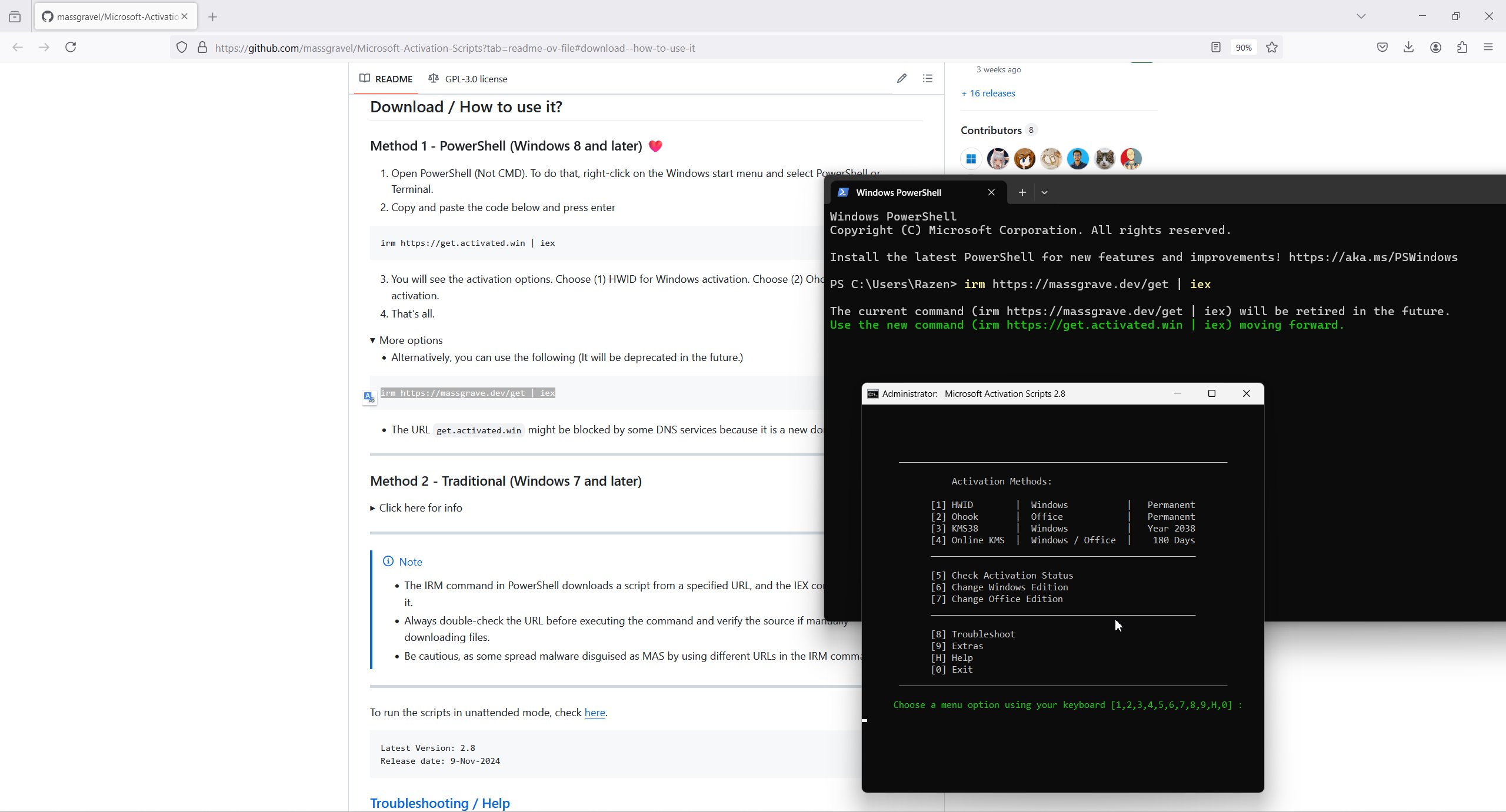The width and height of the screenshot is (1506, 812).
Task: Click the README edit pencil icon
Action: pyautogui.click(x=901, y=78)
